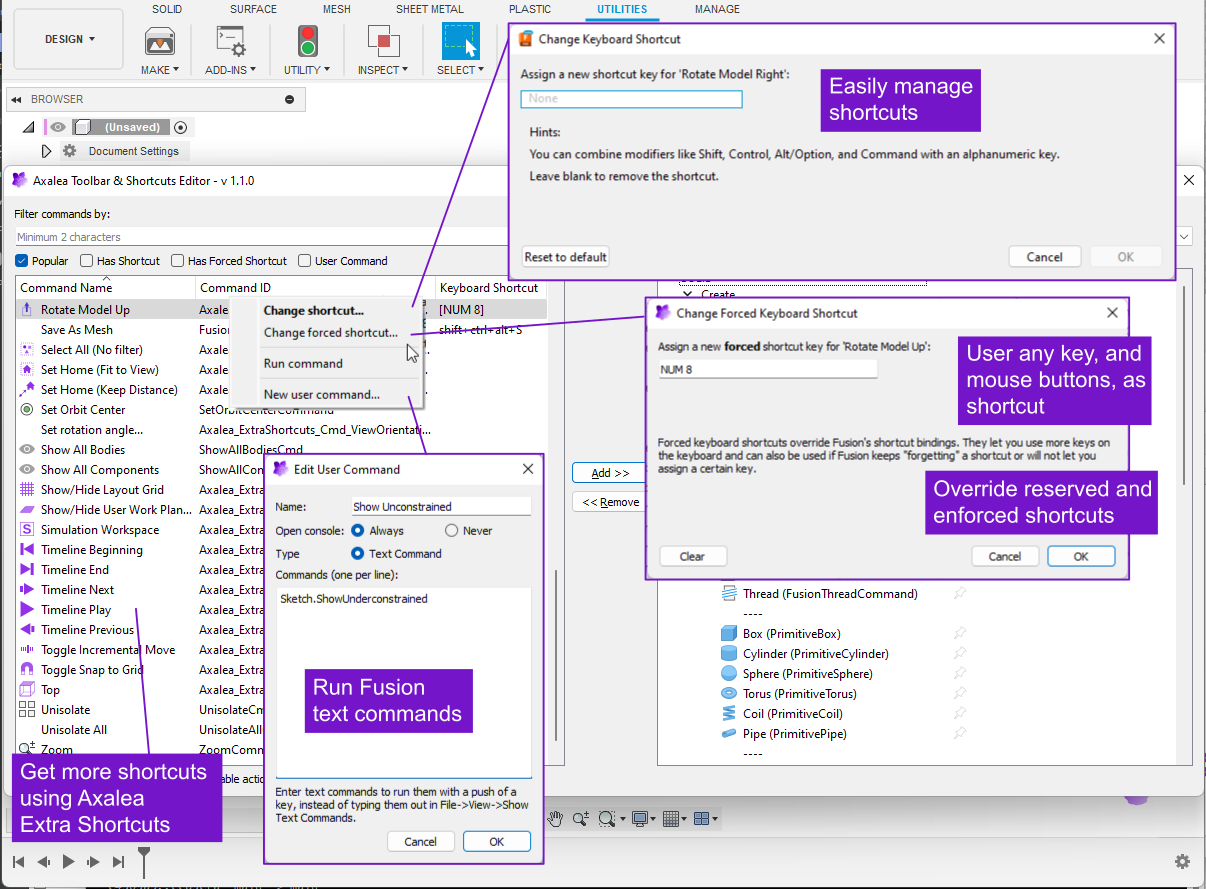Image resolution: width=1206 pixels, height=889 pixels.
Task: Click the timeline settings gear icon
Action: (1182, 862)
